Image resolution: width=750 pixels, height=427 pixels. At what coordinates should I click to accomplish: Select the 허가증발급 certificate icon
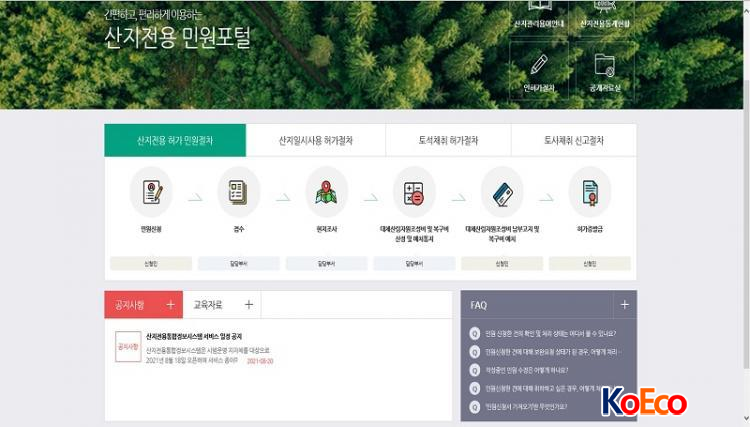[590, 192]
